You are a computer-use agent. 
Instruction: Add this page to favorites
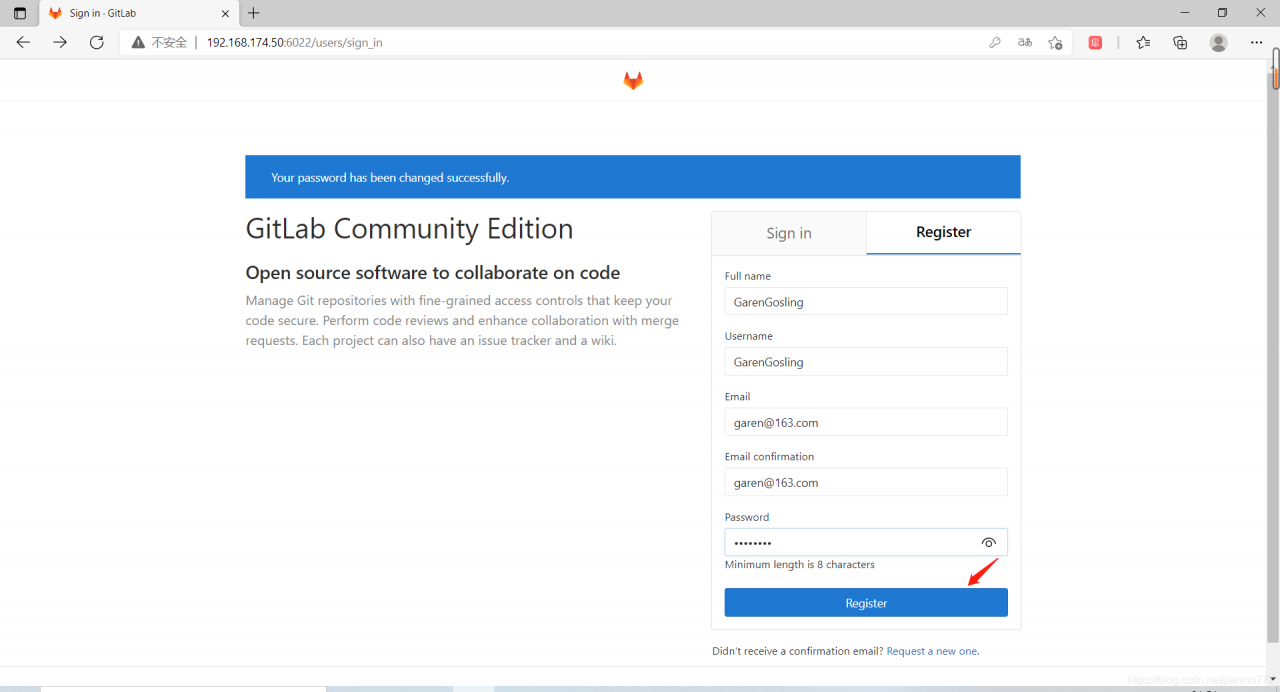1055,42
